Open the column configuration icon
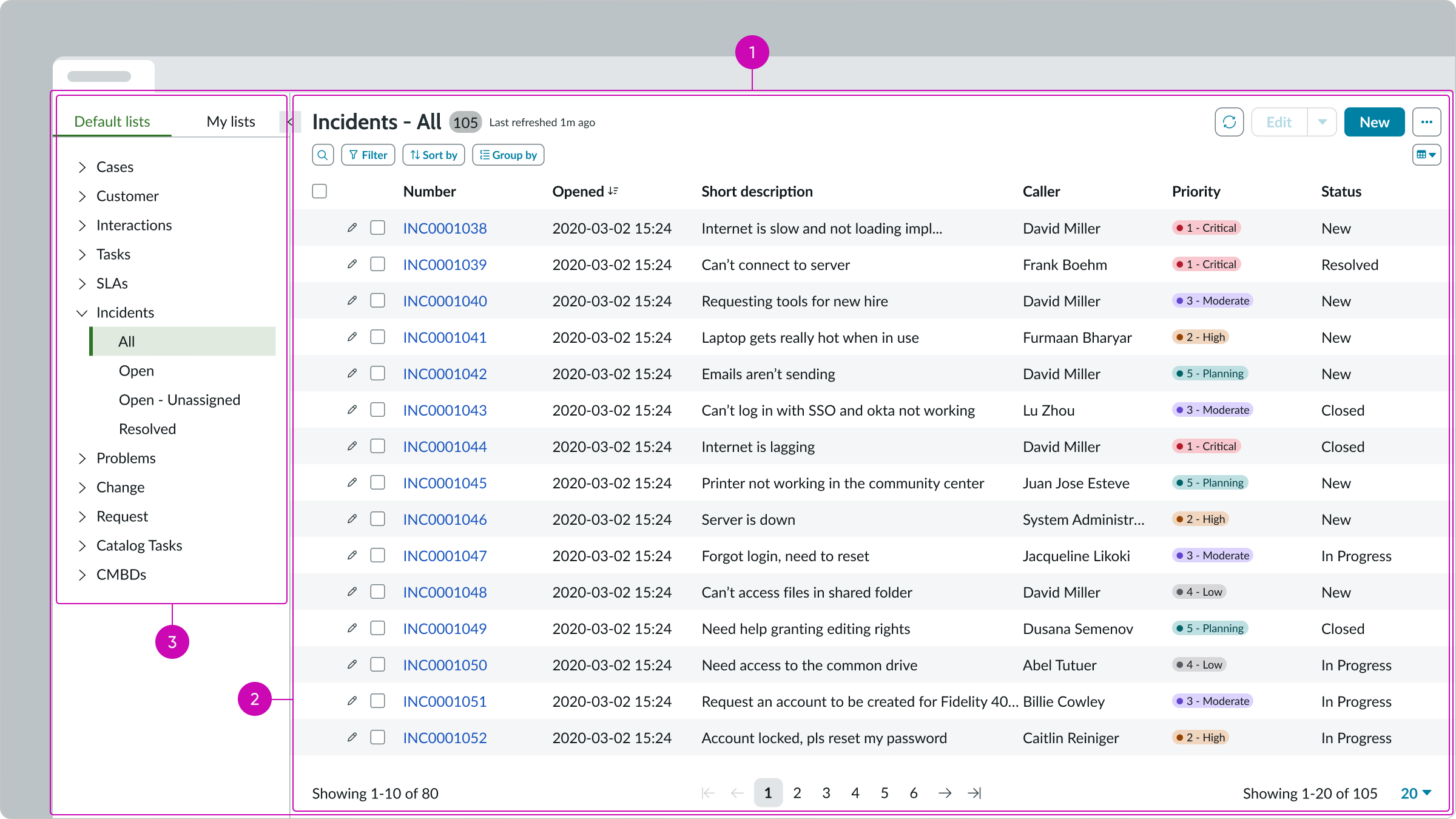The height and width of the screenshot is (819, 1456). [1427, 154]
